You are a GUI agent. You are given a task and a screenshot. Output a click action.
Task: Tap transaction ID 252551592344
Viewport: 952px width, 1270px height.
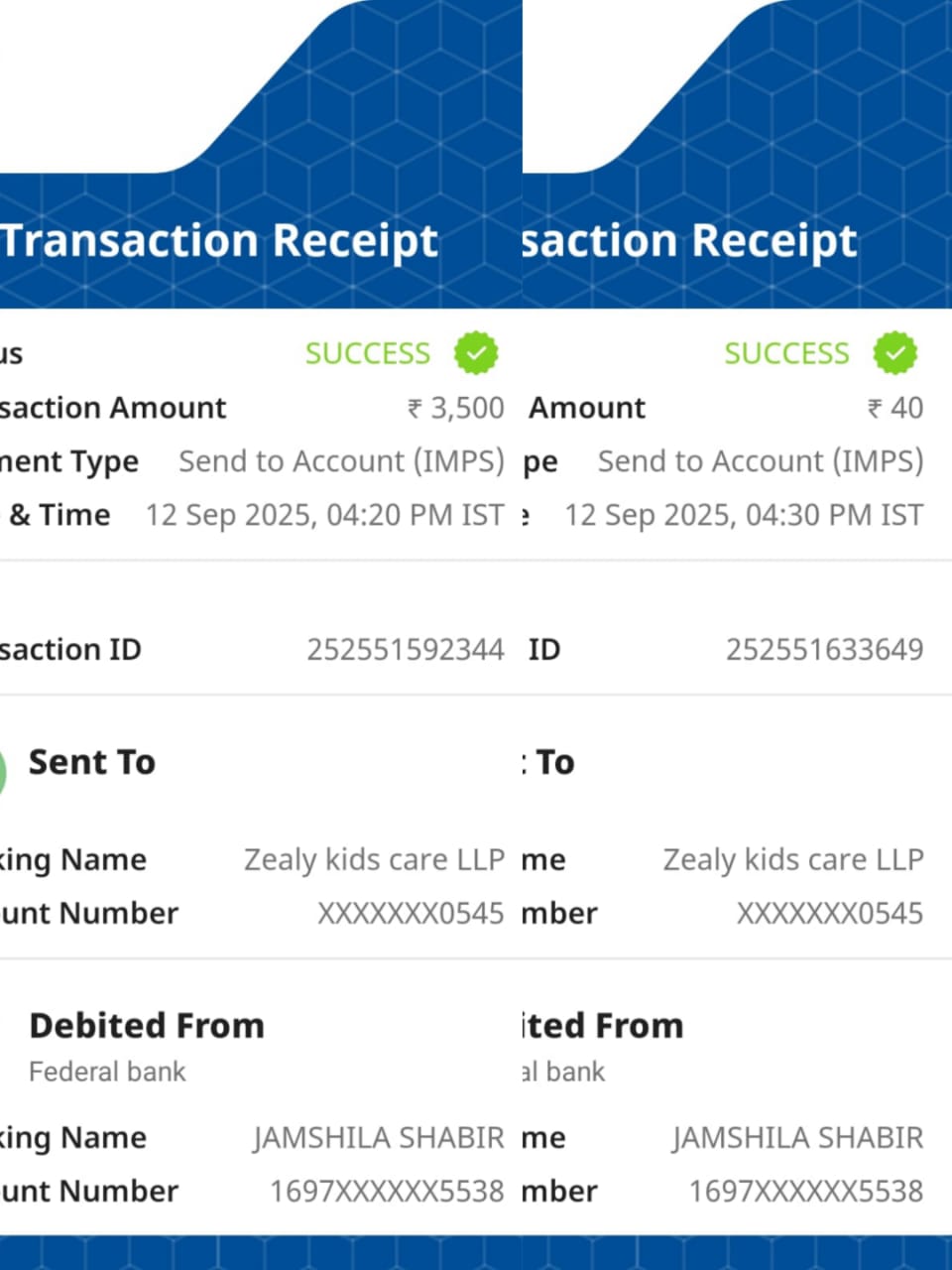(405, 650)
